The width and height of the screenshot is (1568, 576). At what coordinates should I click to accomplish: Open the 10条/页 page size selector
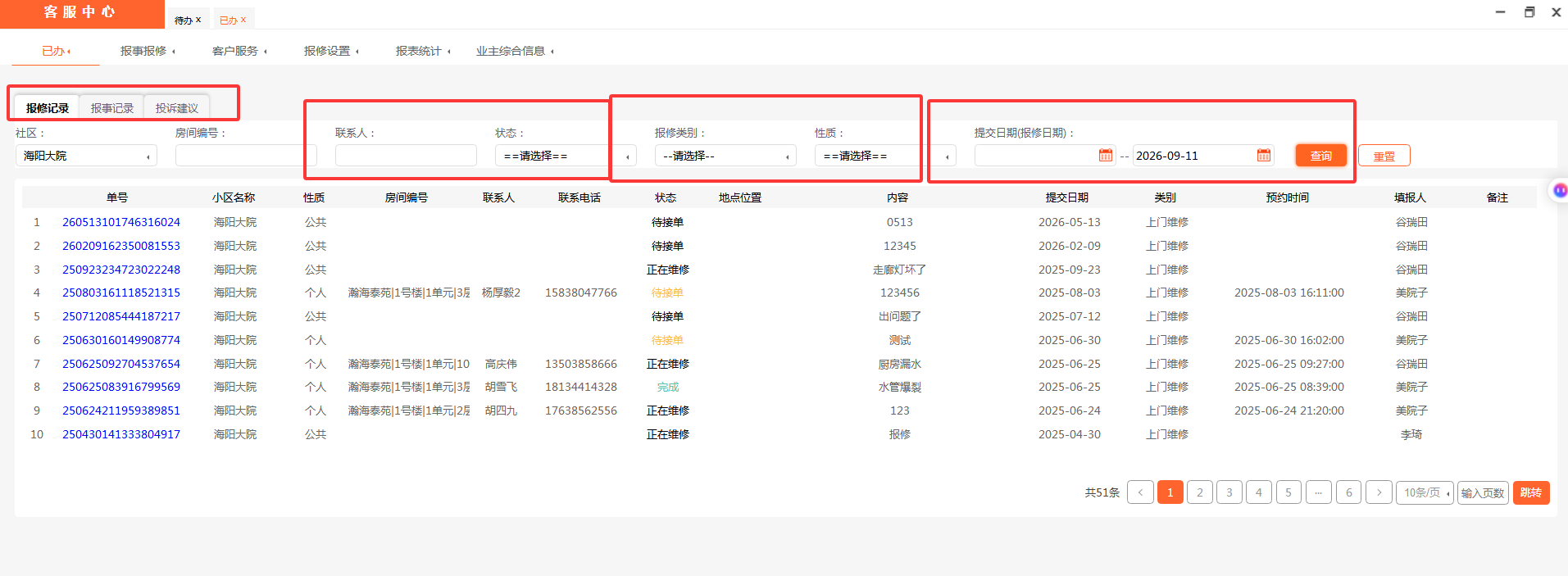(1425, 492)
